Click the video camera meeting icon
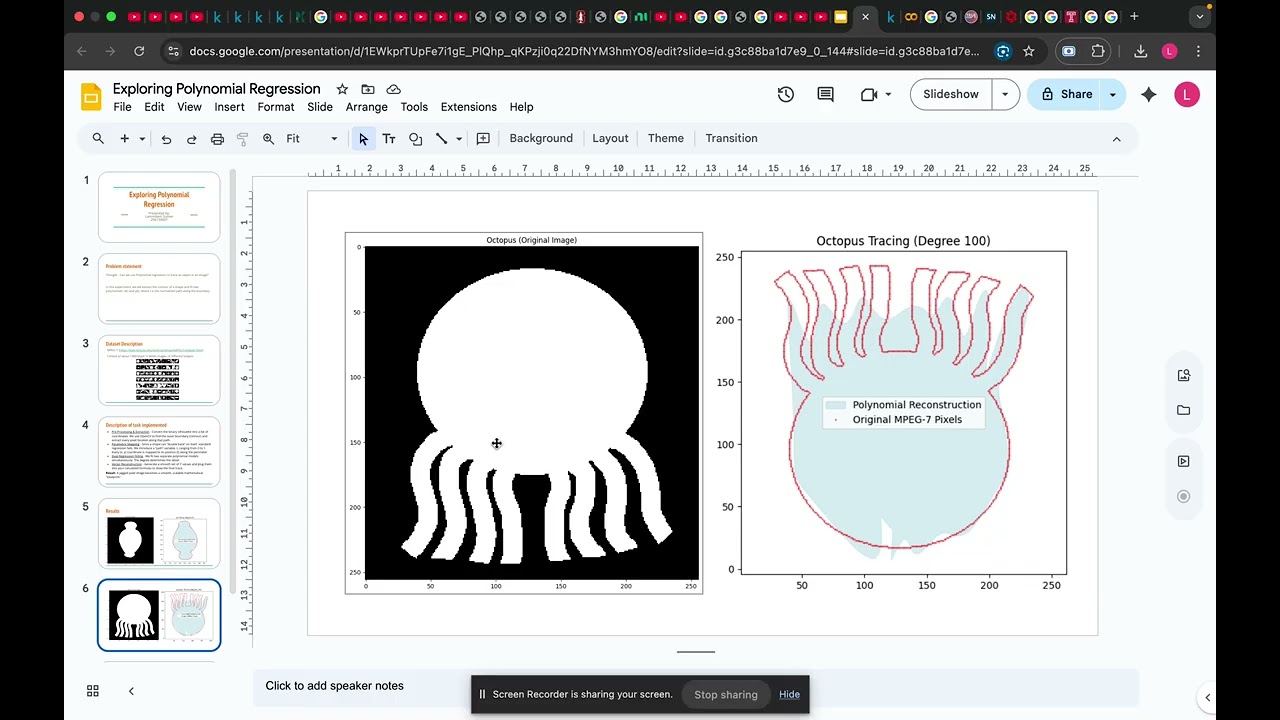The width and height of the screenshot is (1280, 720). 868,94
